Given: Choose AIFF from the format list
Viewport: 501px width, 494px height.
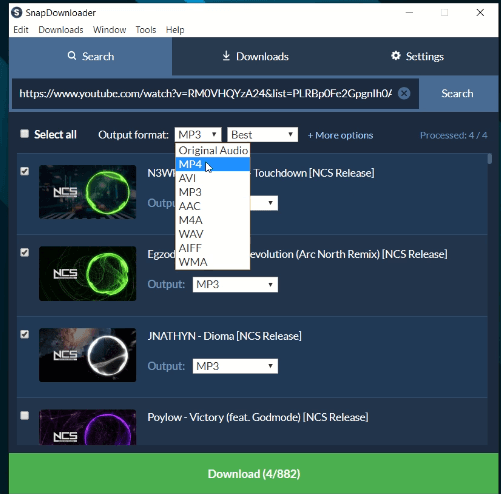Looking at the screenshot, I should (213, 248).
